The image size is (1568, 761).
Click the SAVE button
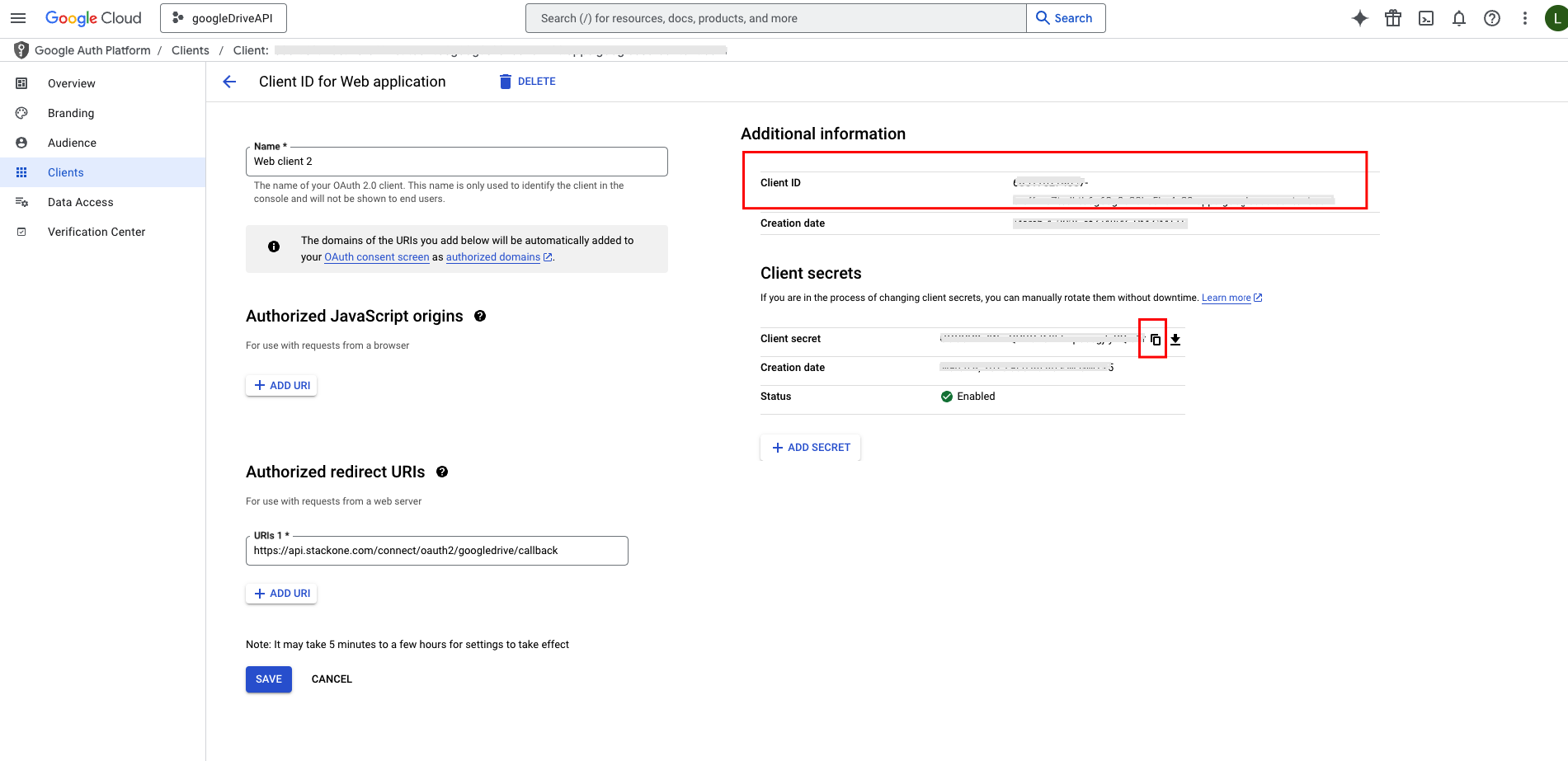[269, 679]
